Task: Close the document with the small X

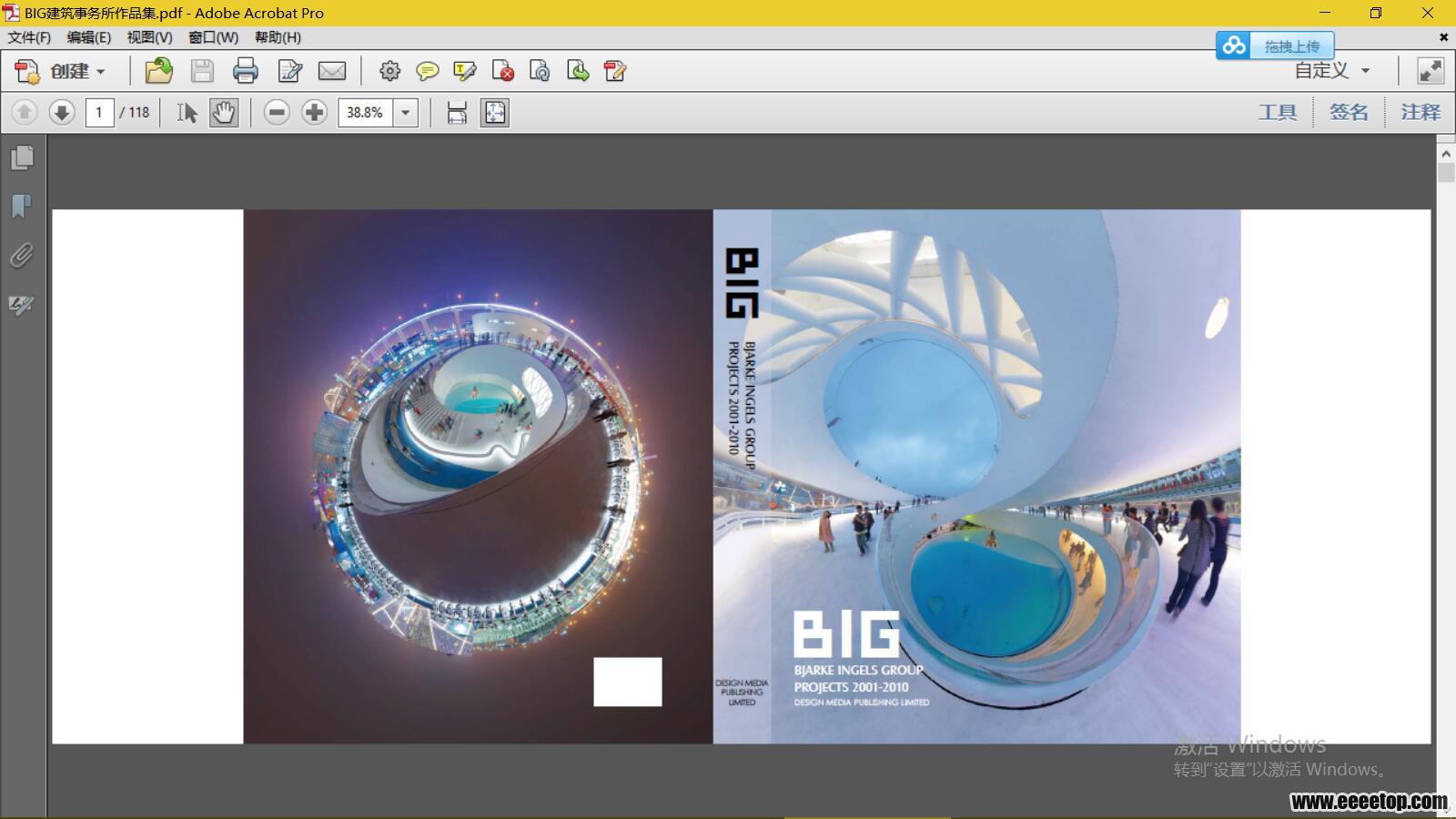Action: click(x=1443, y=37)
